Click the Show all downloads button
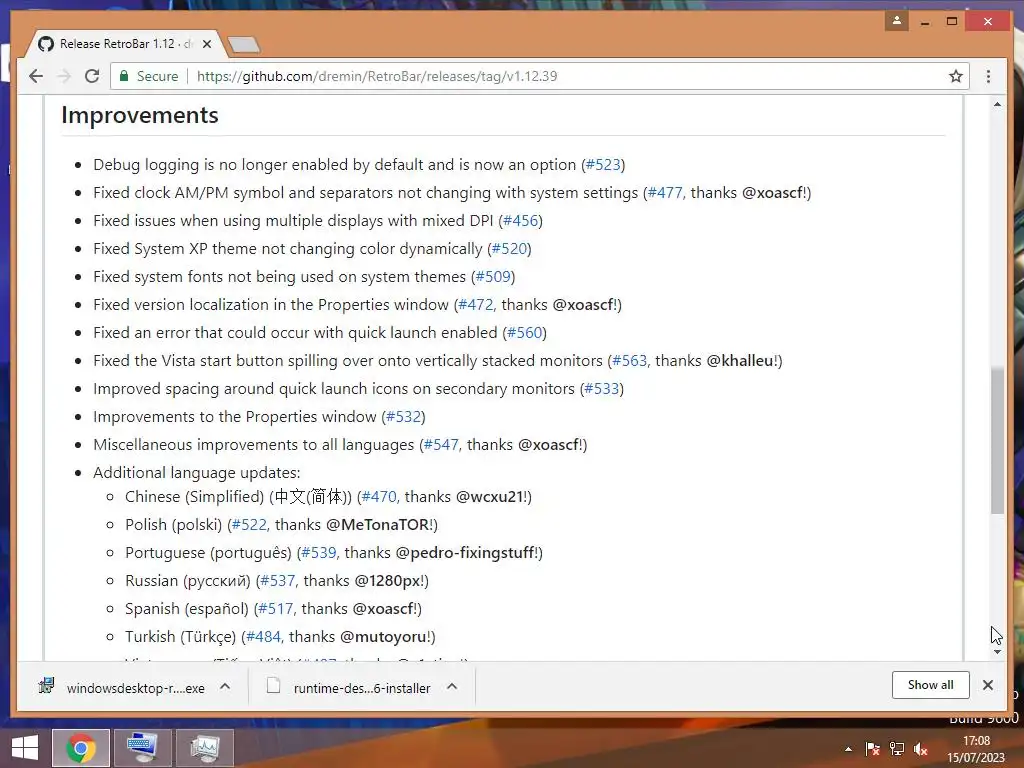Viewport: 1024px width, 768px height. (930, 685)
